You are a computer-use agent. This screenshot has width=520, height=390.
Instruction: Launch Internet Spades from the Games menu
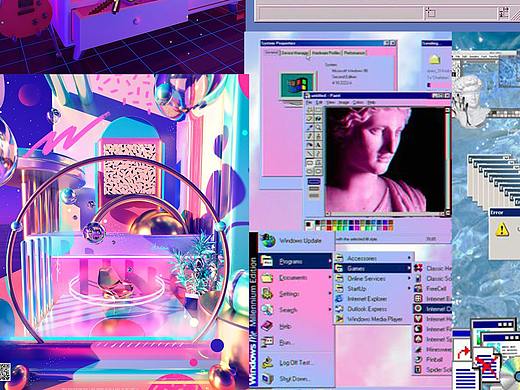point(433,339)
